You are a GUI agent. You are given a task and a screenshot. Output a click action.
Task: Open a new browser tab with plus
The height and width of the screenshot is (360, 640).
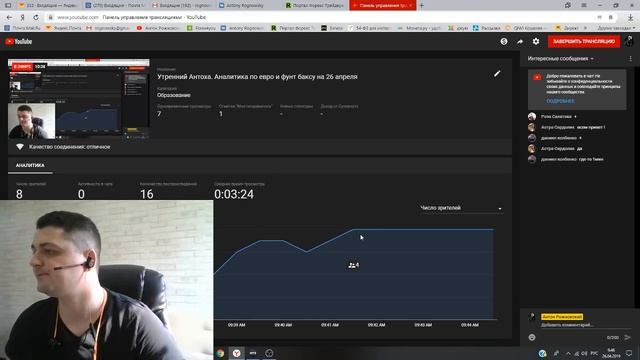[x=422, y=5]
